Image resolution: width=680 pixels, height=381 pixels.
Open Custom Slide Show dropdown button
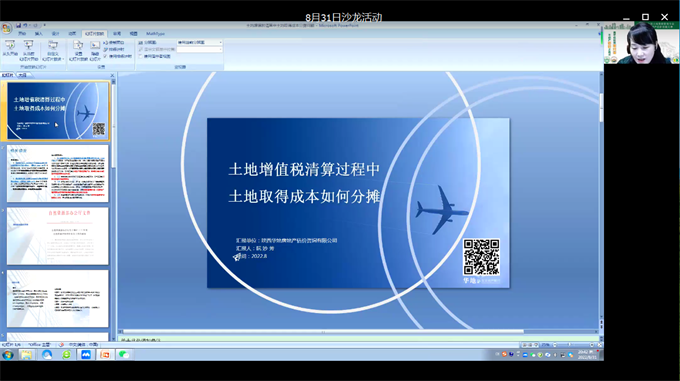[x=53, y=50]
